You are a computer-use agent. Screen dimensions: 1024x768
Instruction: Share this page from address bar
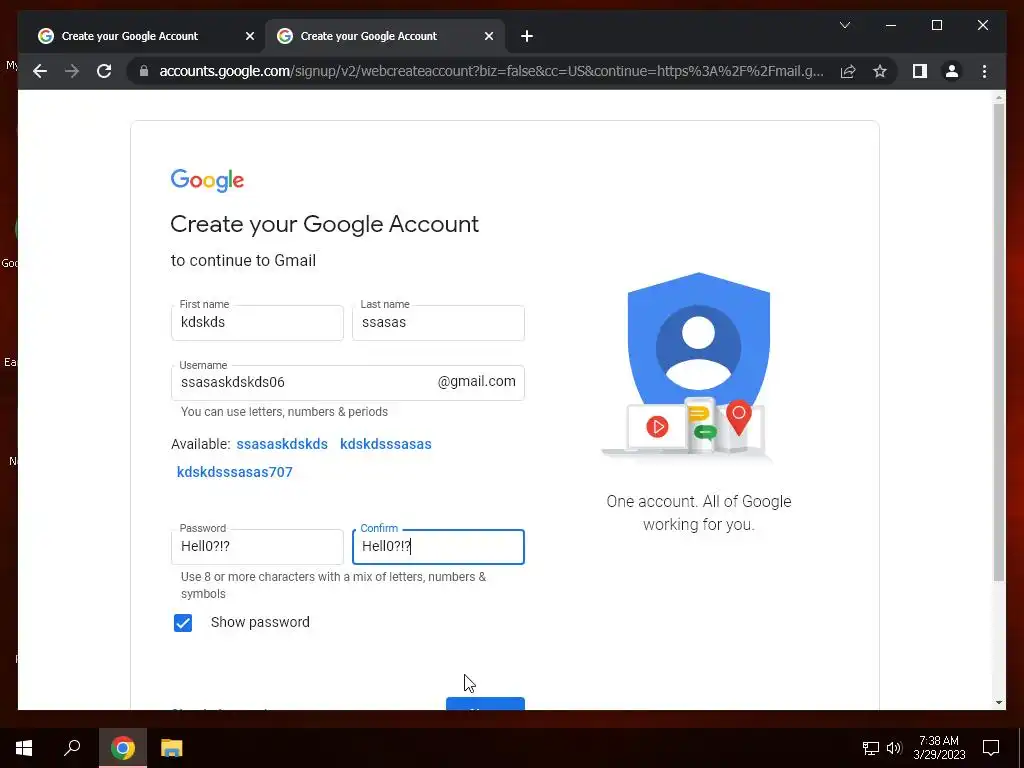point(848,71)
